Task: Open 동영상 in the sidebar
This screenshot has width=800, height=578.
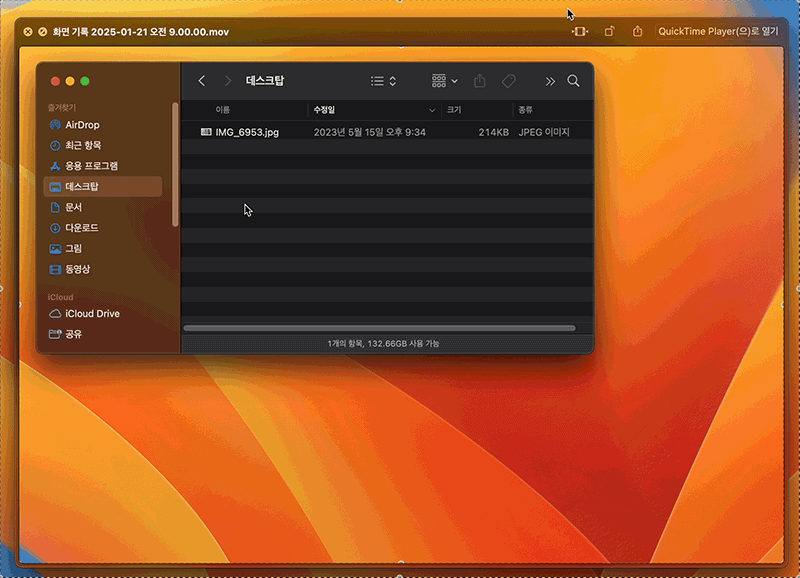Action: click(x=103, y=269)
